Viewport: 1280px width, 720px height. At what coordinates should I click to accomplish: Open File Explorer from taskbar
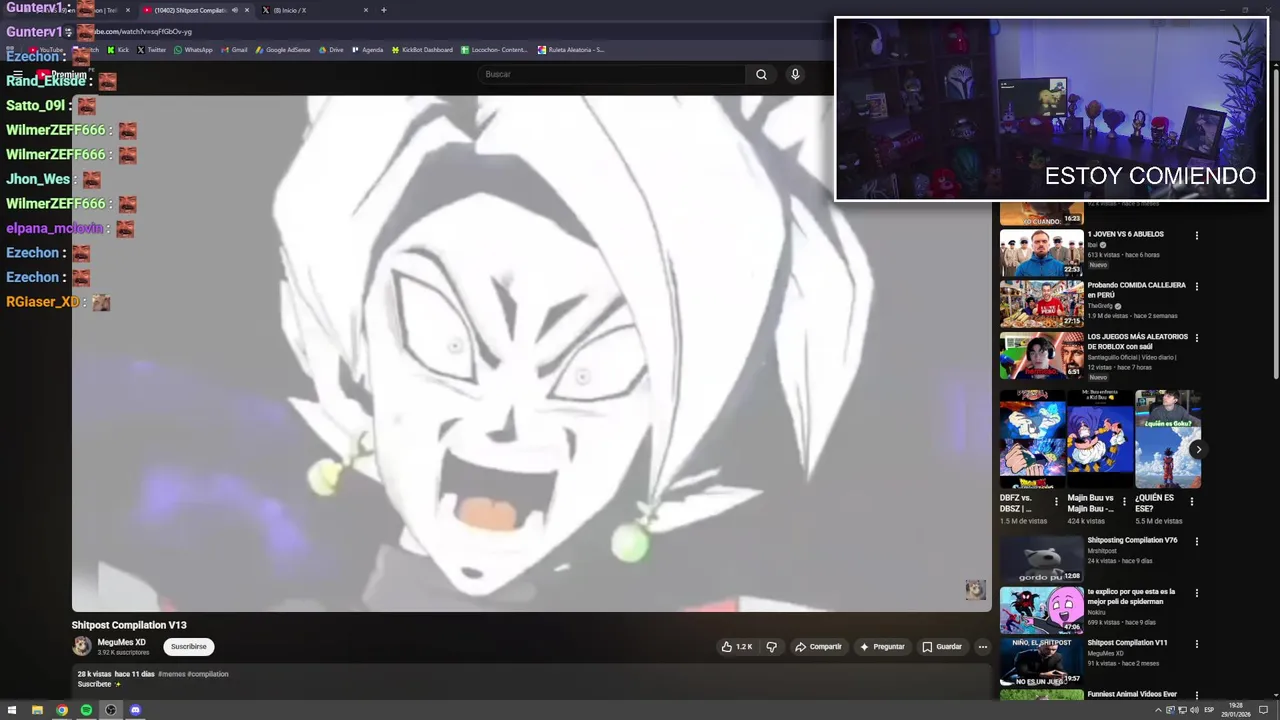[37, 710]
